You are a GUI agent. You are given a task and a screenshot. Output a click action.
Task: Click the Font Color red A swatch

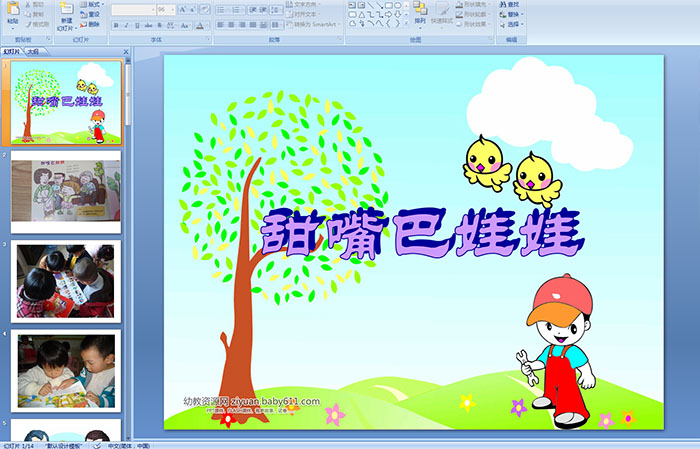[x=201, y=25]
